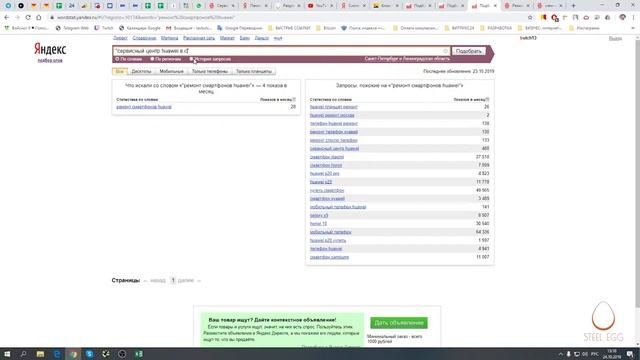Open 'honor 10' query link
This screenshot has width=640, height=360.
[x=318, y=224]
